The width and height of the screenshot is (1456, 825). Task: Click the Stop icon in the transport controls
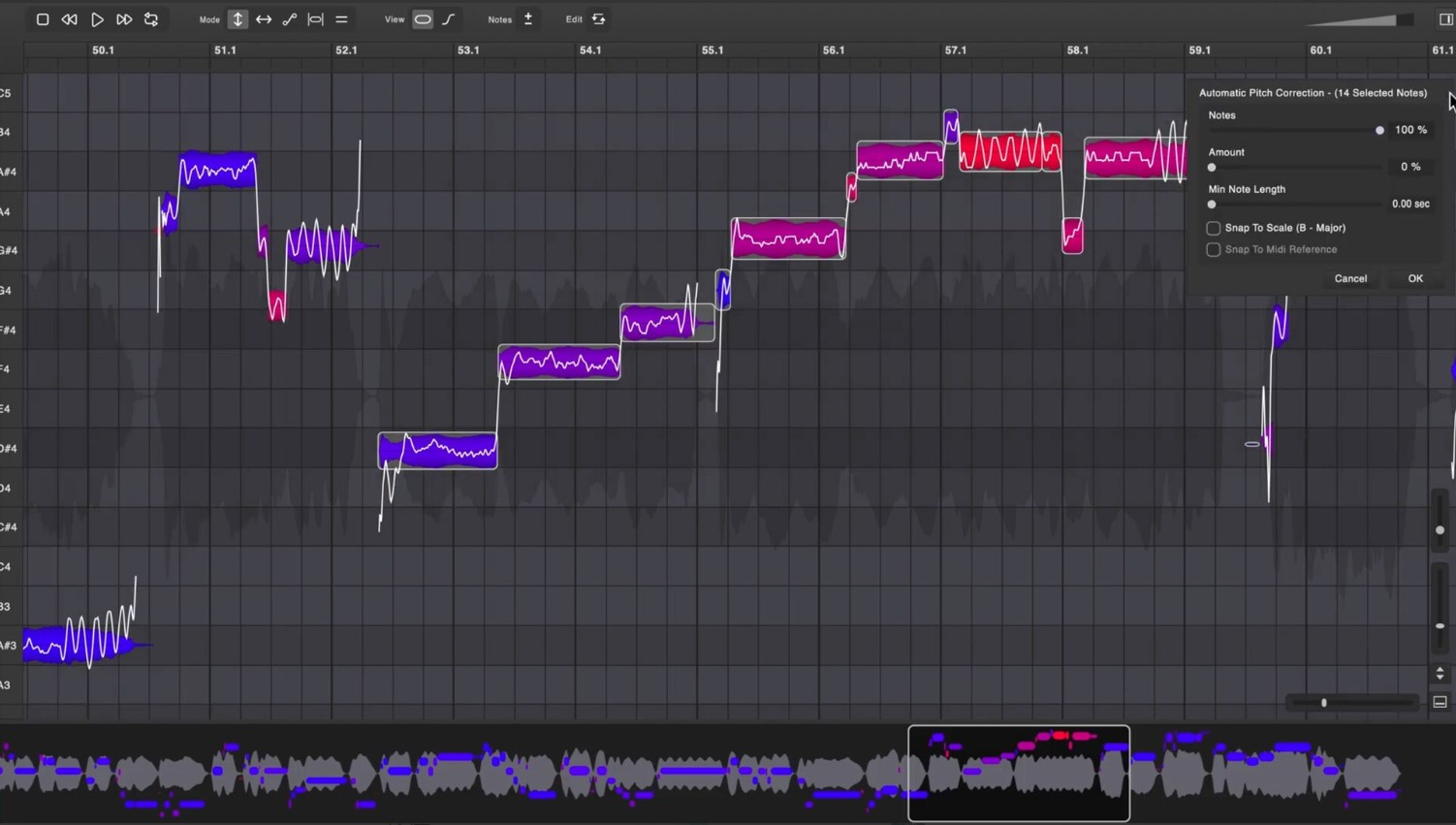tap(43, 18)
